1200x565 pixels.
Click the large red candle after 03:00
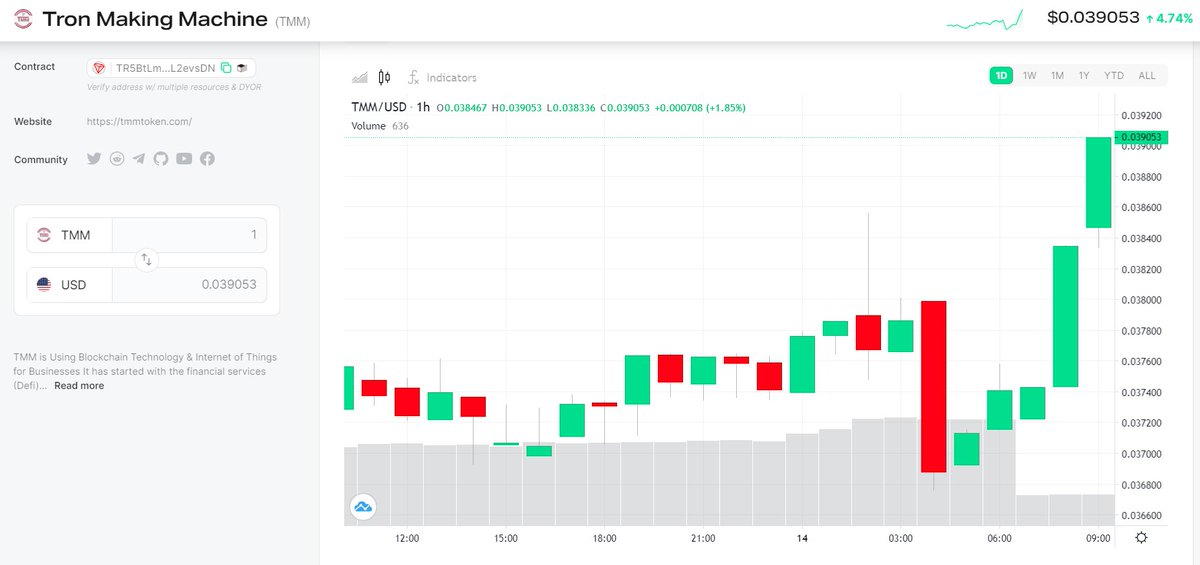(934, 386)
